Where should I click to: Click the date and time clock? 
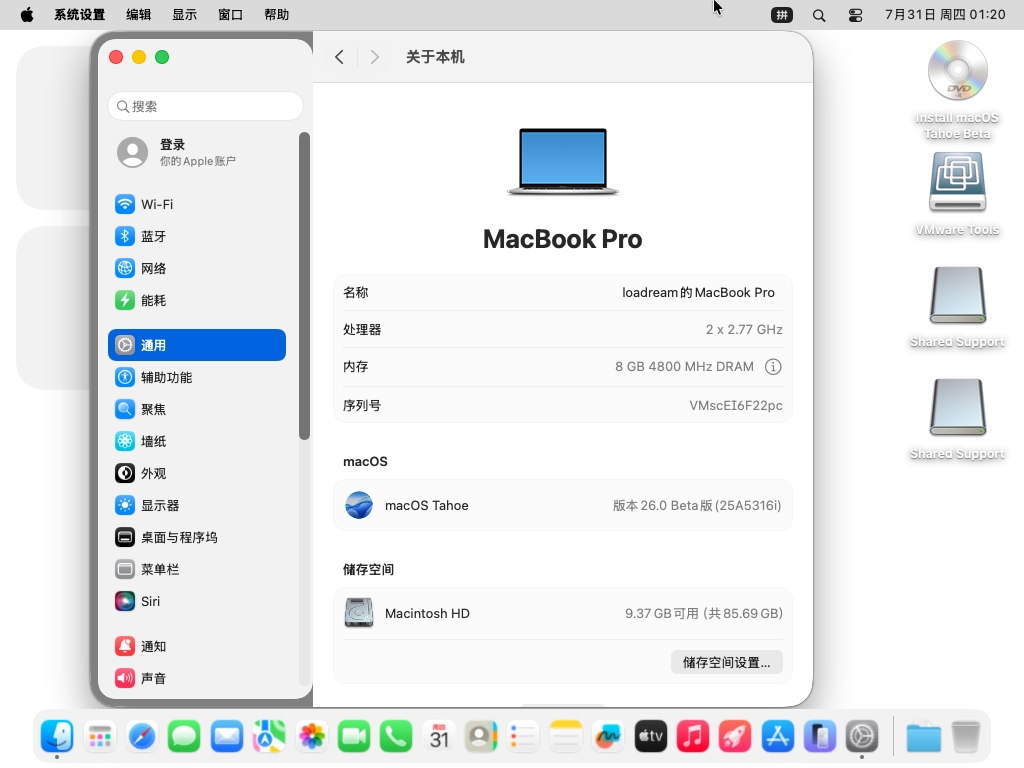coord(945,14)
